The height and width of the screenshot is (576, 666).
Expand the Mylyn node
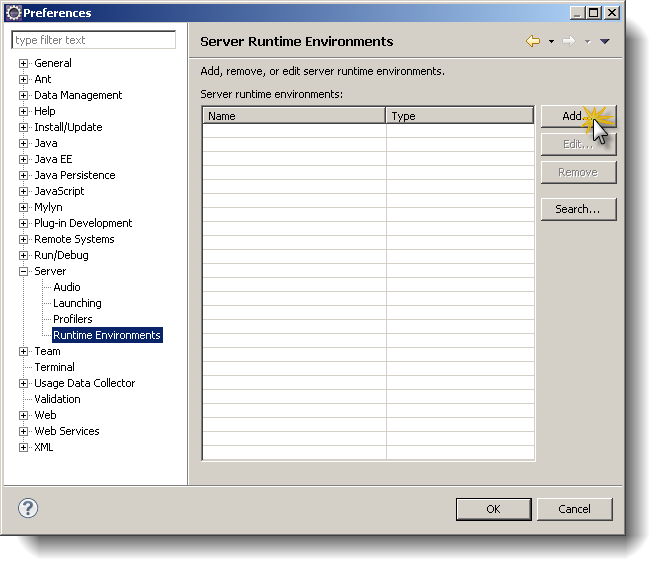click(23, 207)
